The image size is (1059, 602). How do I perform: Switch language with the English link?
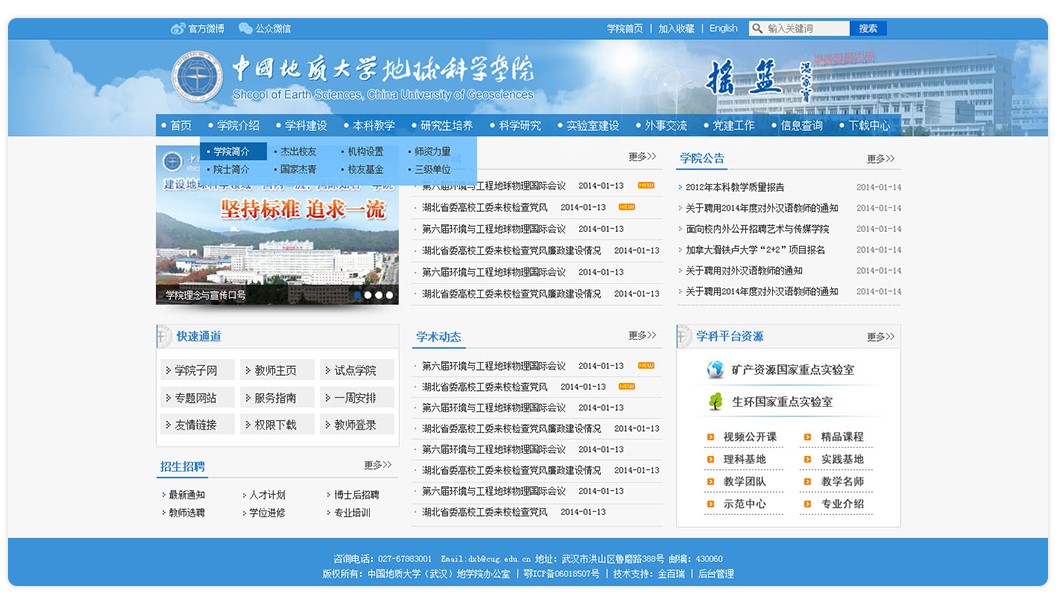[723, 28]
